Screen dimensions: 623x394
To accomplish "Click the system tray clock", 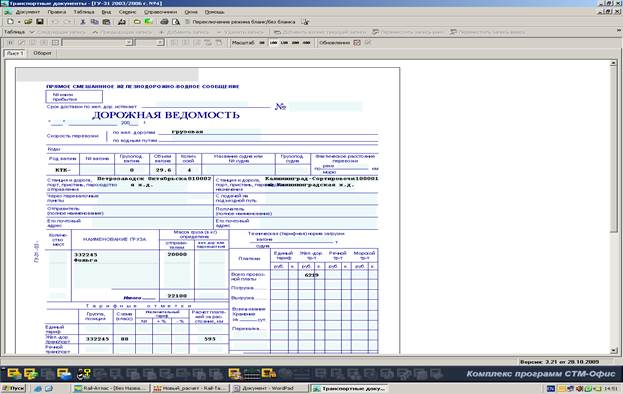I will (x=612, y=388).
